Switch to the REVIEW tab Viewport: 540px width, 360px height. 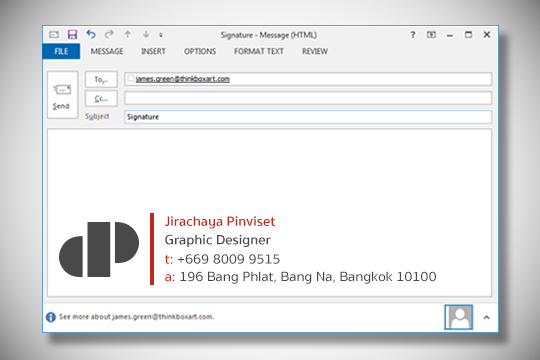(315, 51)
